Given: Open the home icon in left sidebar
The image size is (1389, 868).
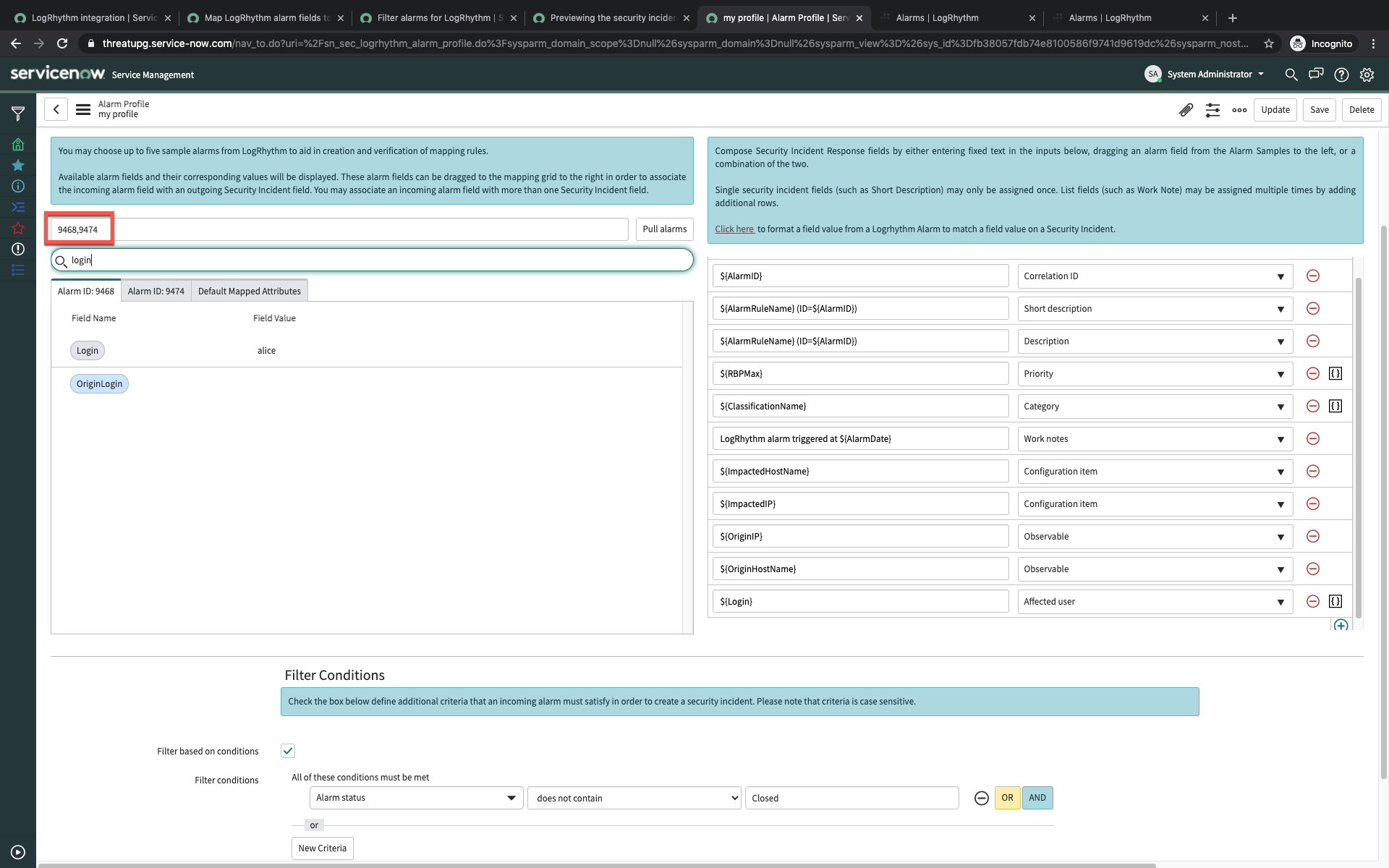Looking at the screenshot, I should pyautogui.click(x=18, y=145).
